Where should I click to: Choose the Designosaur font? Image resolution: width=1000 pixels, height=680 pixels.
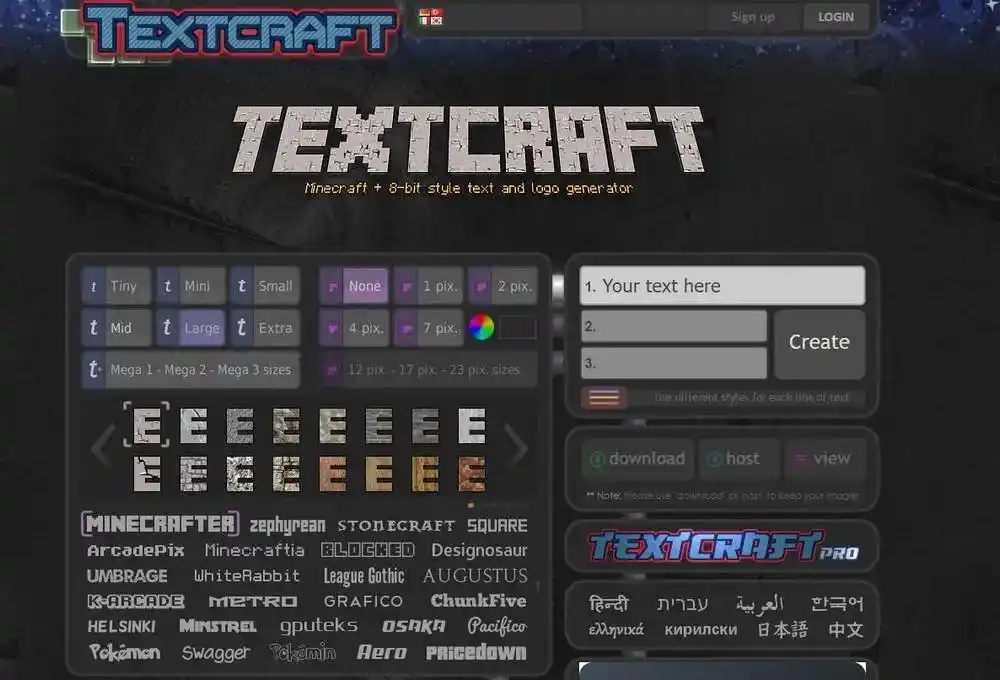[x=480, y=550]
